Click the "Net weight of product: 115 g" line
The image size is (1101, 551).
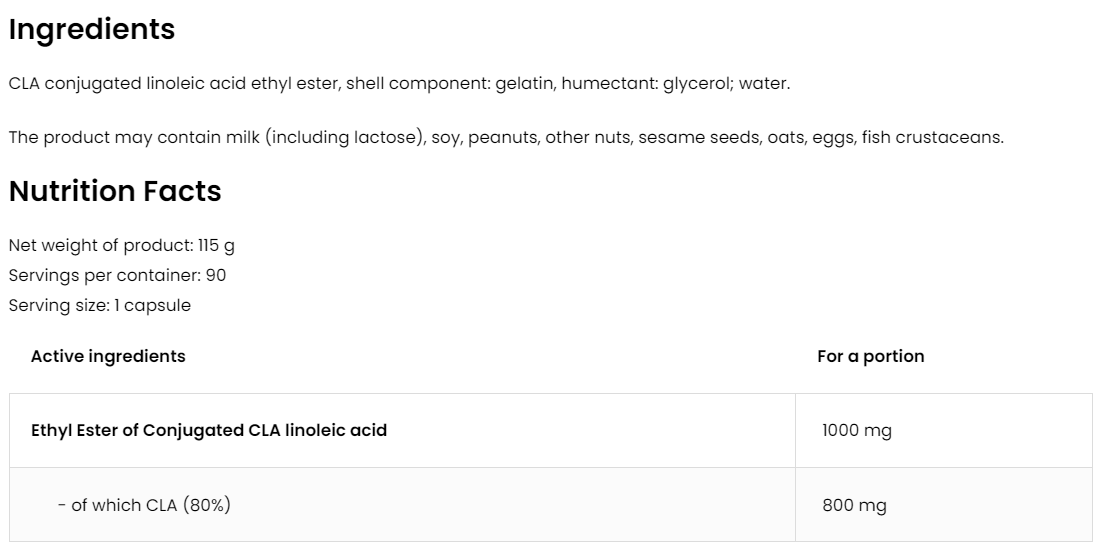tap(122, 245)
